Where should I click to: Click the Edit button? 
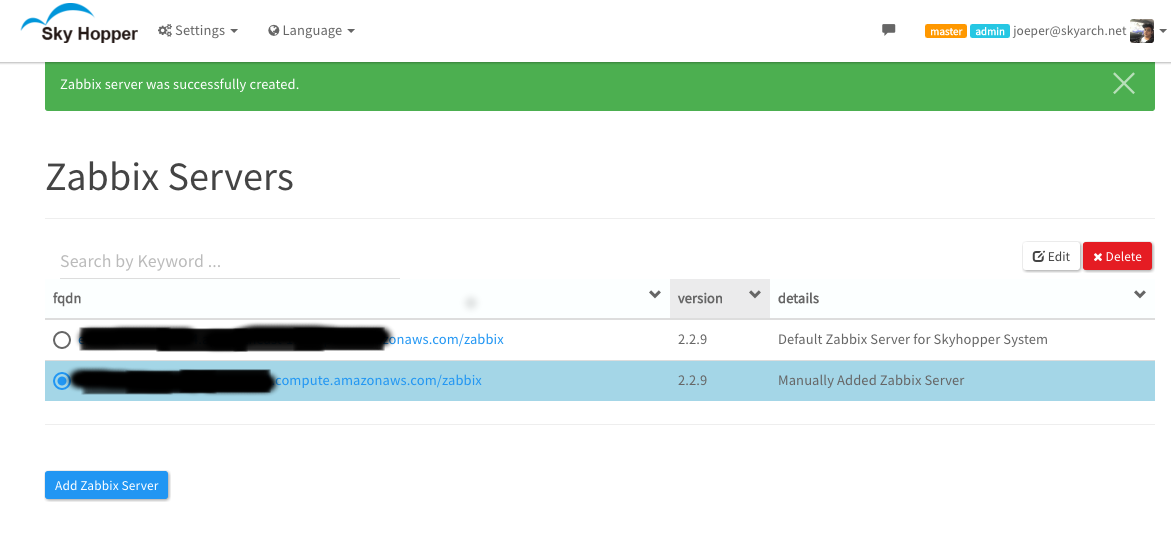pyautogui.click(x=1051, y=256)
